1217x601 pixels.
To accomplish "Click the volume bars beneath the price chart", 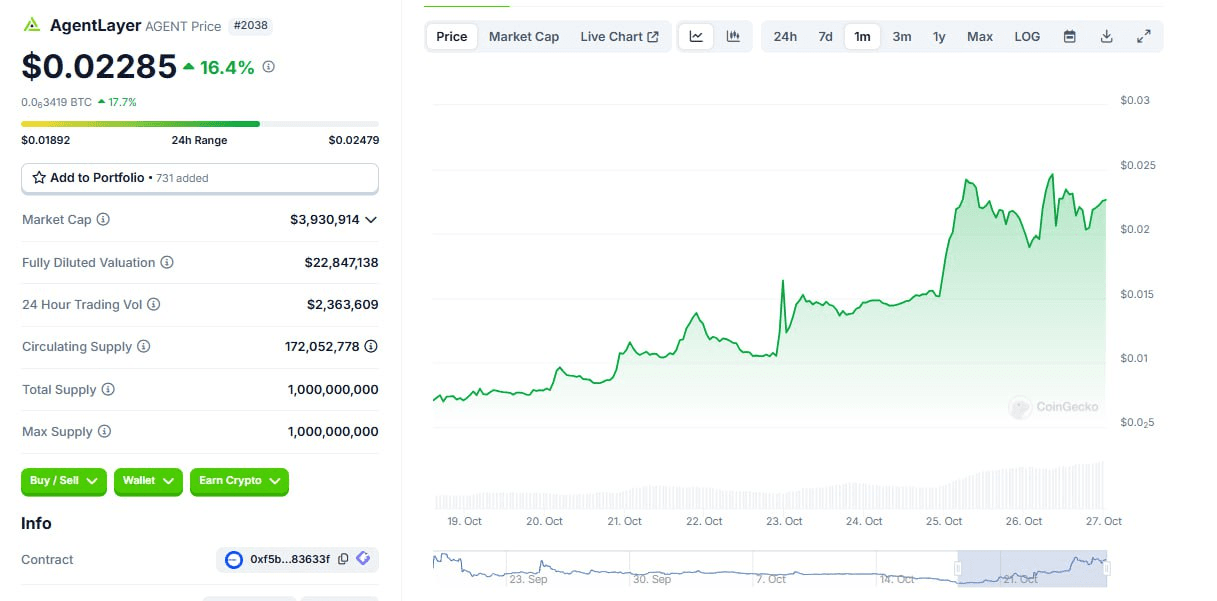I will (x=769, y=487).
